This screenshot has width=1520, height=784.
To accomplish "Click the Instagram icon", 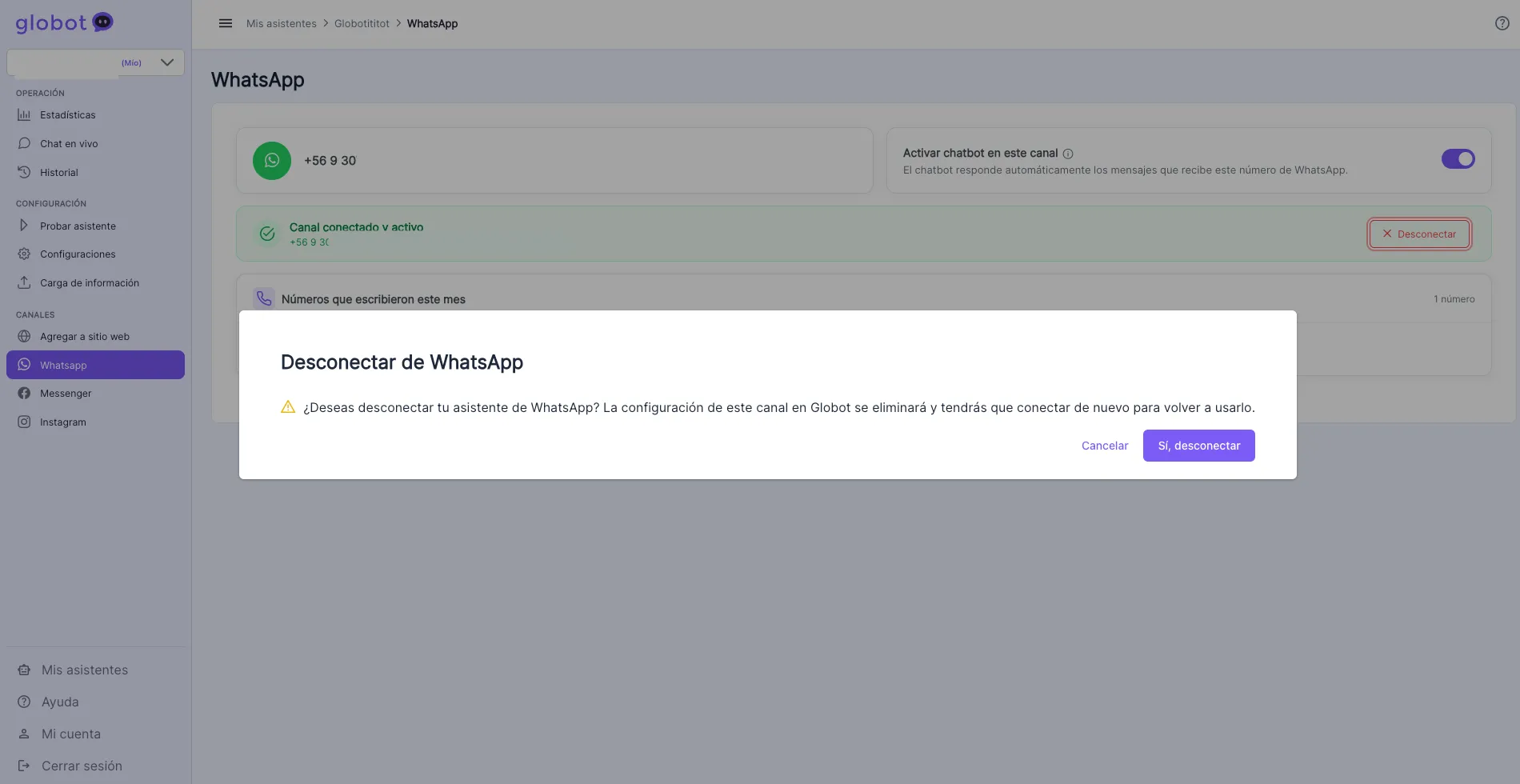I will point(24,422).
